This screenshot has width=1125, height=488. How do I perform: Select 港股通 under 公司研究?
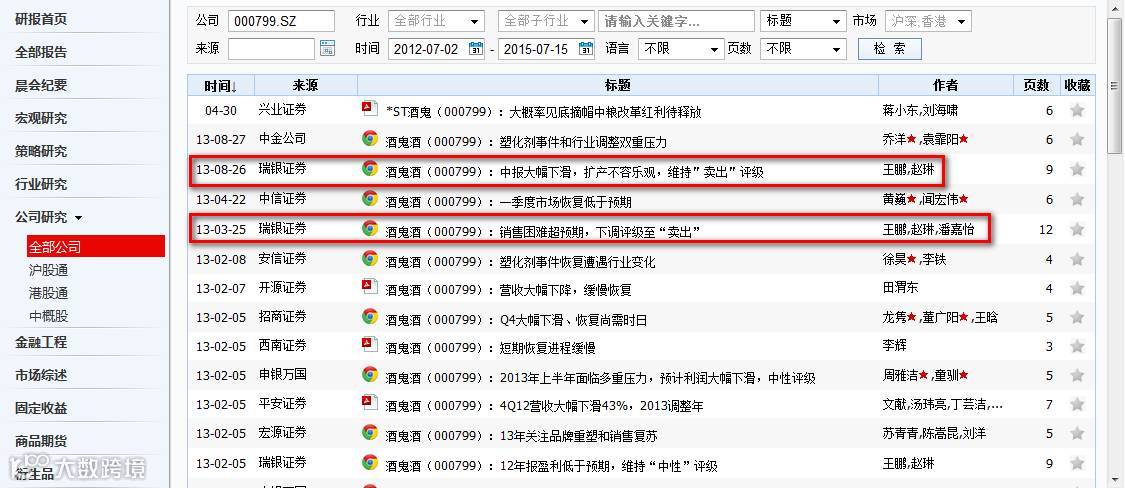coord(49,293)
